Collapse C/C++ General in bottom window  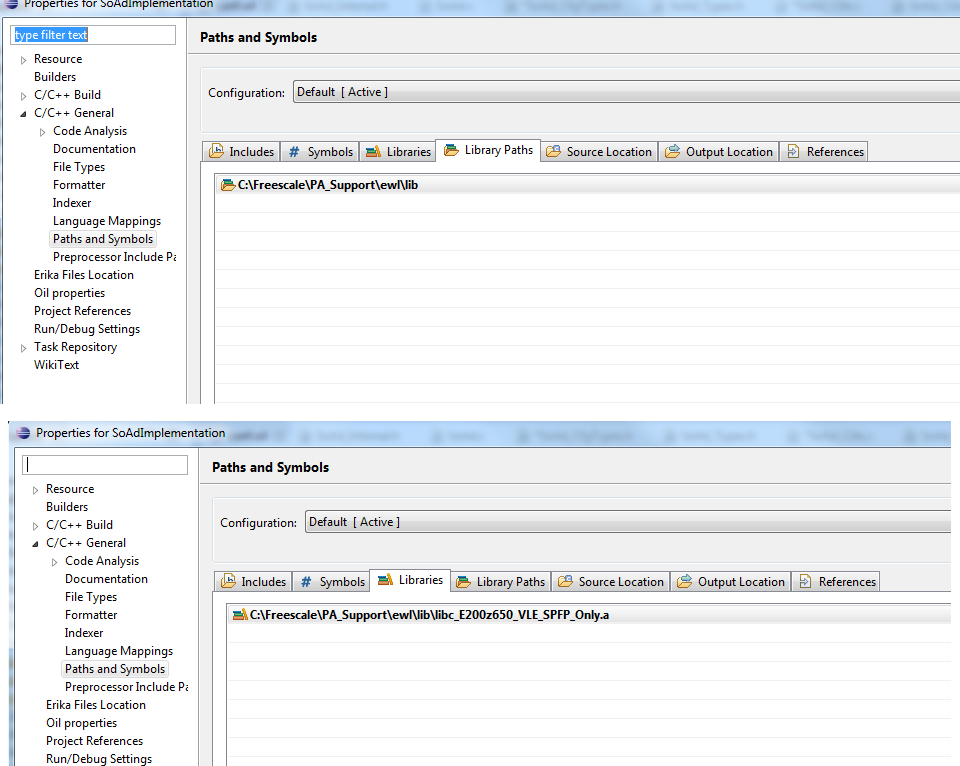(36, 544)
